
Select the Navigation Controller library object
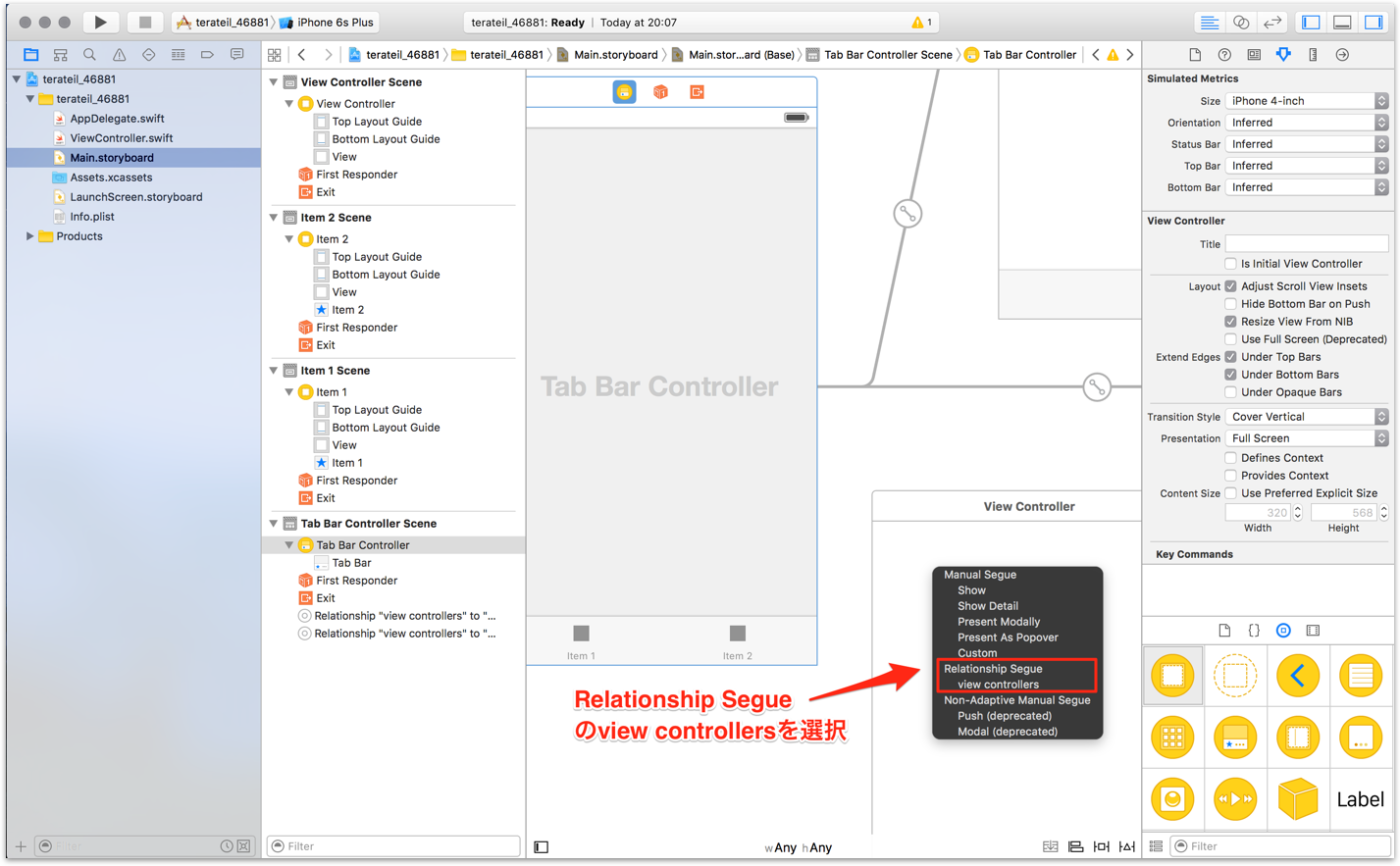[x=1298, y=676]
